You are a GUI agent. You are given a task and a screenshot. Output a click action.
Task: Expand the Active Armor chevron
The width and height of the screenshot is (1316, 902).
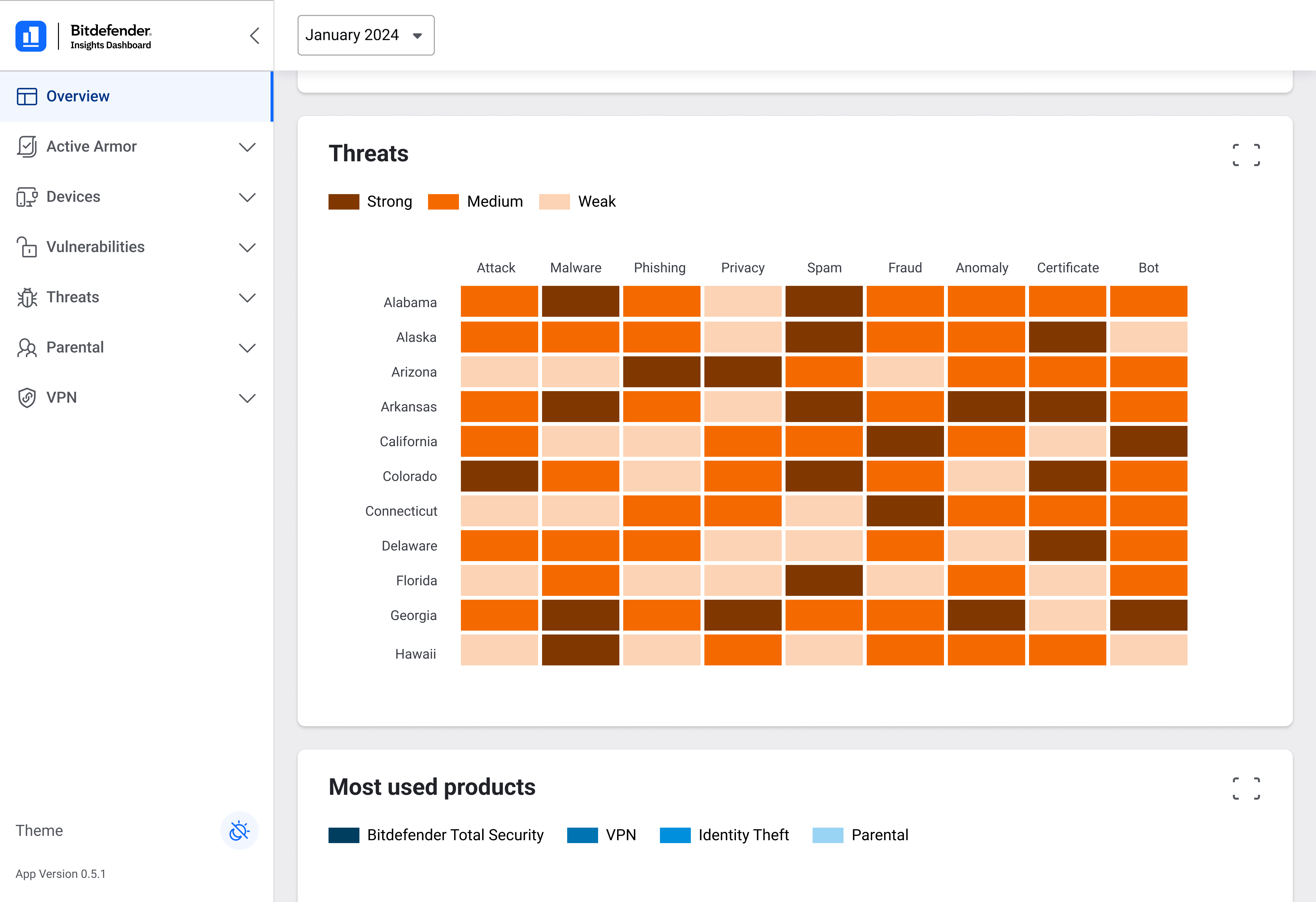[x=247, y=147]
